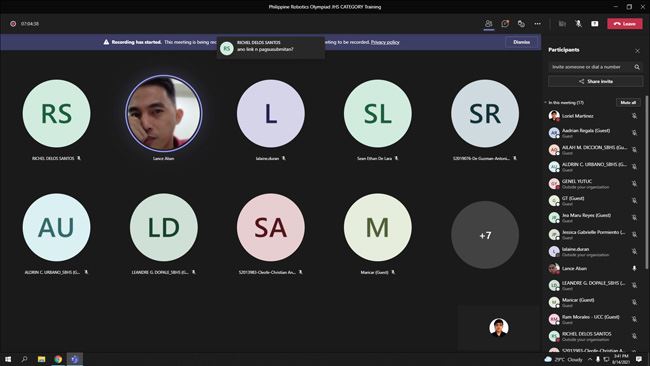The width and height of the screenshot is (650, 366).
Task: Click lalaine.duran mic icon in participants list
Action: (634, 252)
